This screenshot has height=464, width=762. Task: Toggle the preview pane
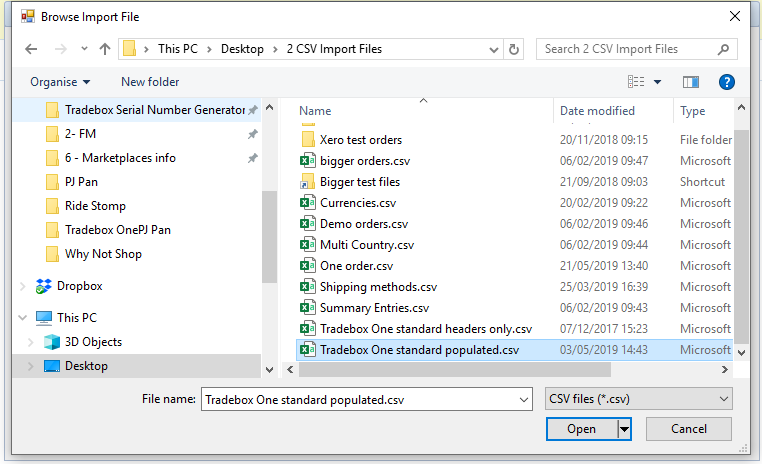691,82
